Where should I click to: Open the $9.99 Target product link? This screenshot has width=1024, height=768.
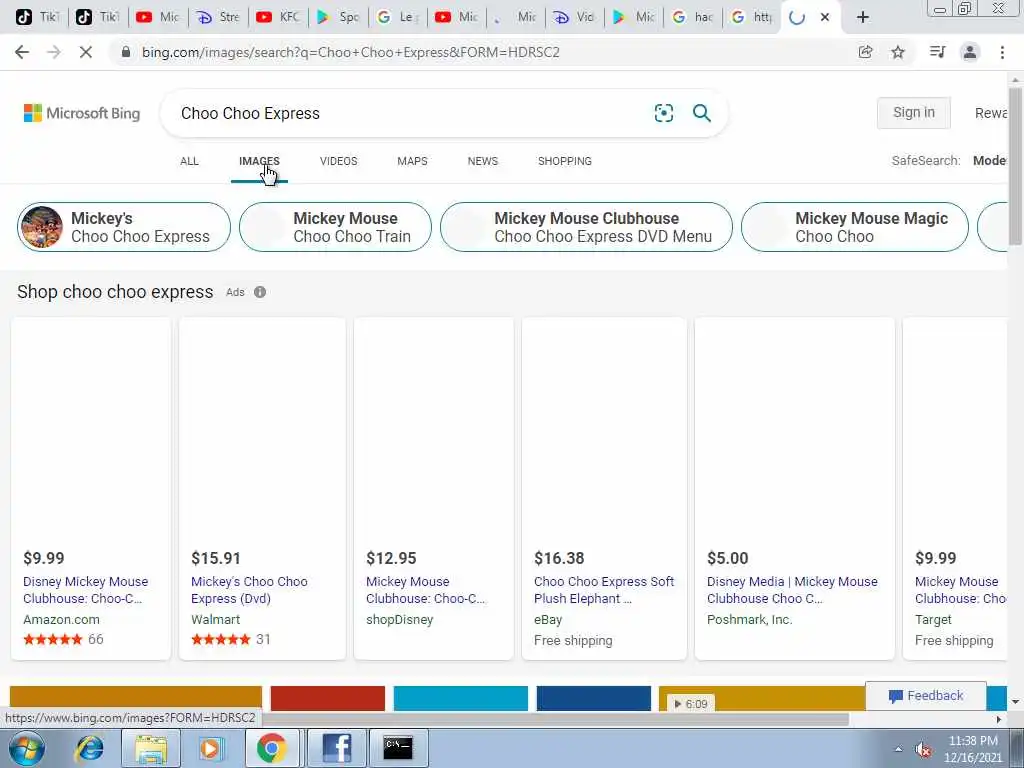point(960,590)
